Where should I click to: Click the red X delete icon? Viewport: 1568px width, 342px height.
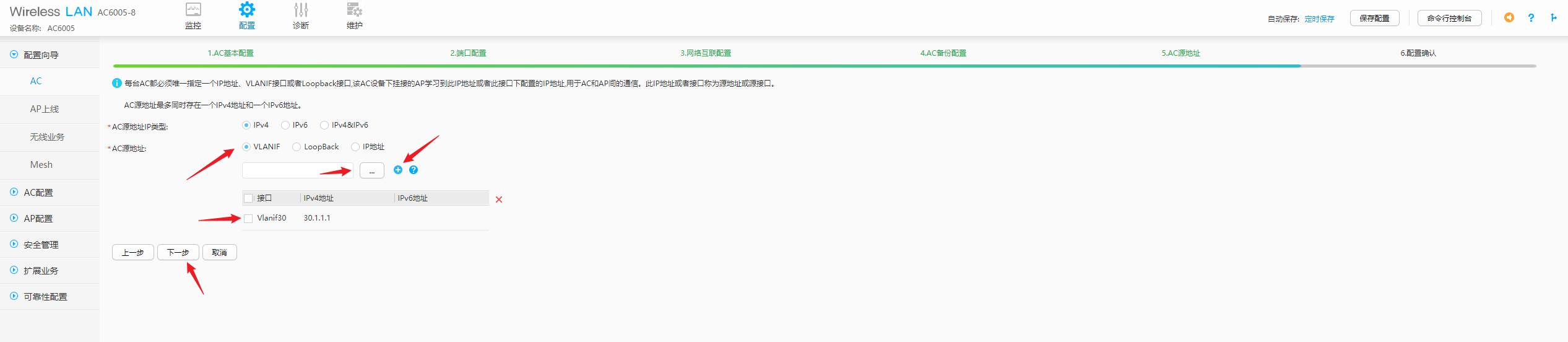coord(499,199)
